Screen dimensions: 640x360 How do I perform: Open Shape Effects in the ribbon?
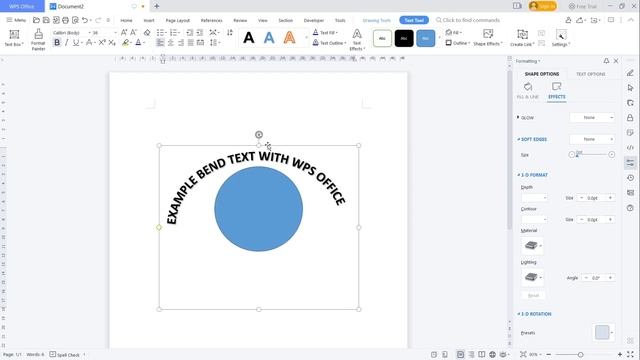point(488,38)
